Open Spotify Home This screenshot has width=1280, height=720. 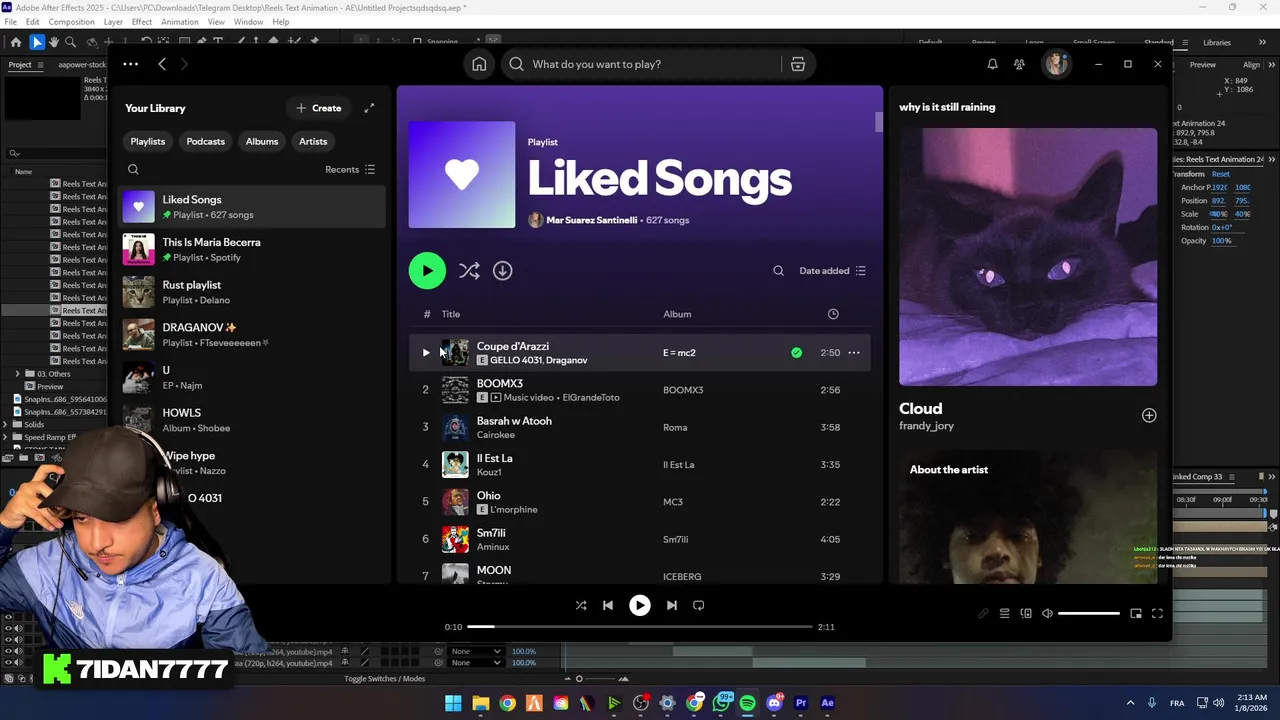coord(479,64)
